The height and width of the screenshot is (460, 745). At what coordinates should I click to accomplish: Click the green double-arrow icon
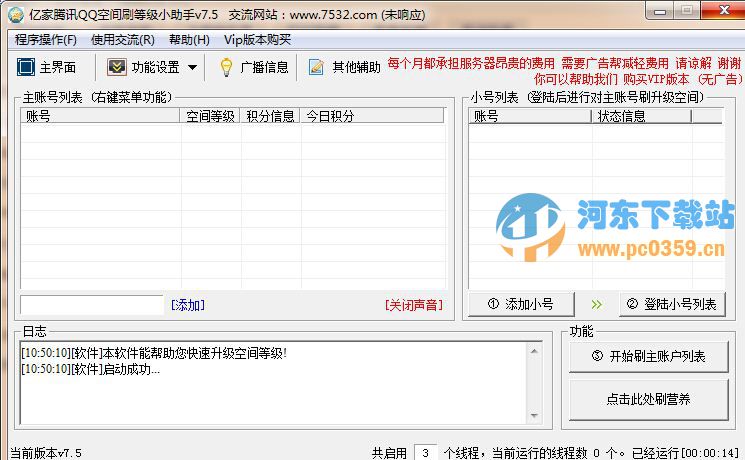[x=597, y=305]
